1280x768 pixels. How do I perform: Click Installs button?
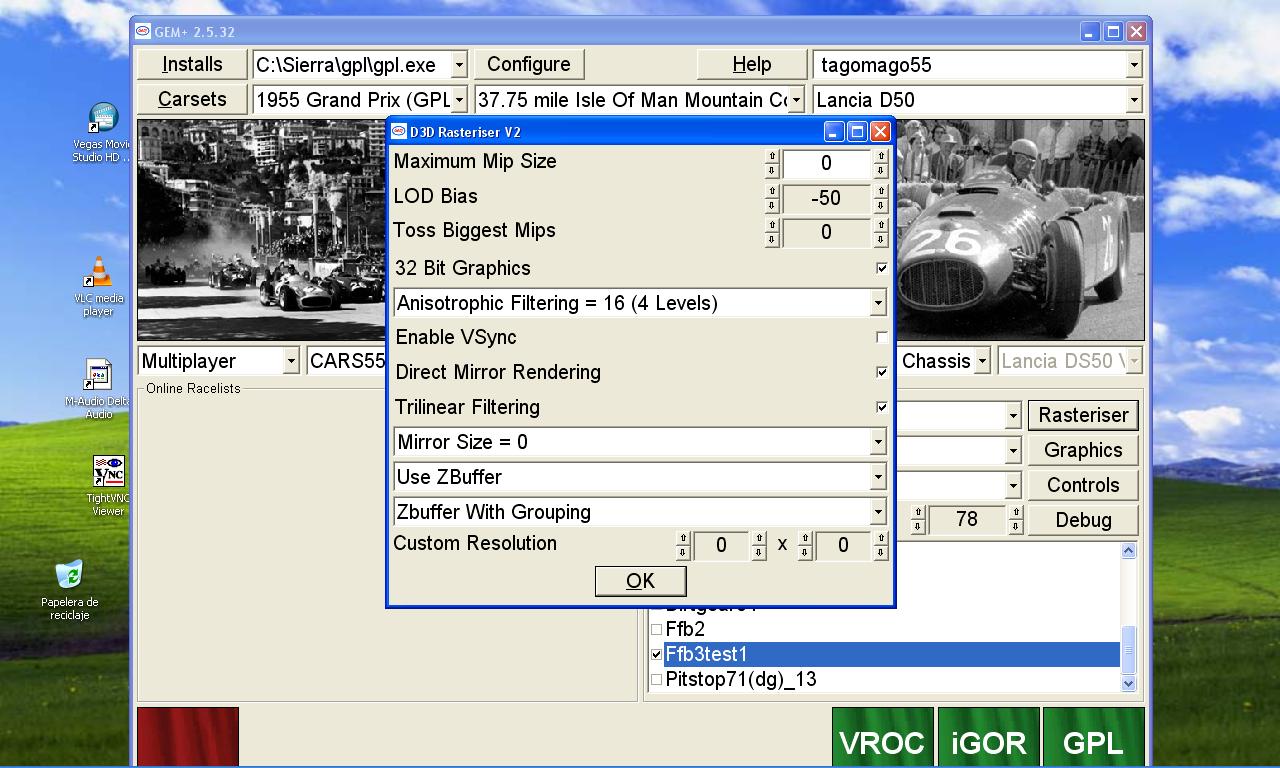pos(192,64)
